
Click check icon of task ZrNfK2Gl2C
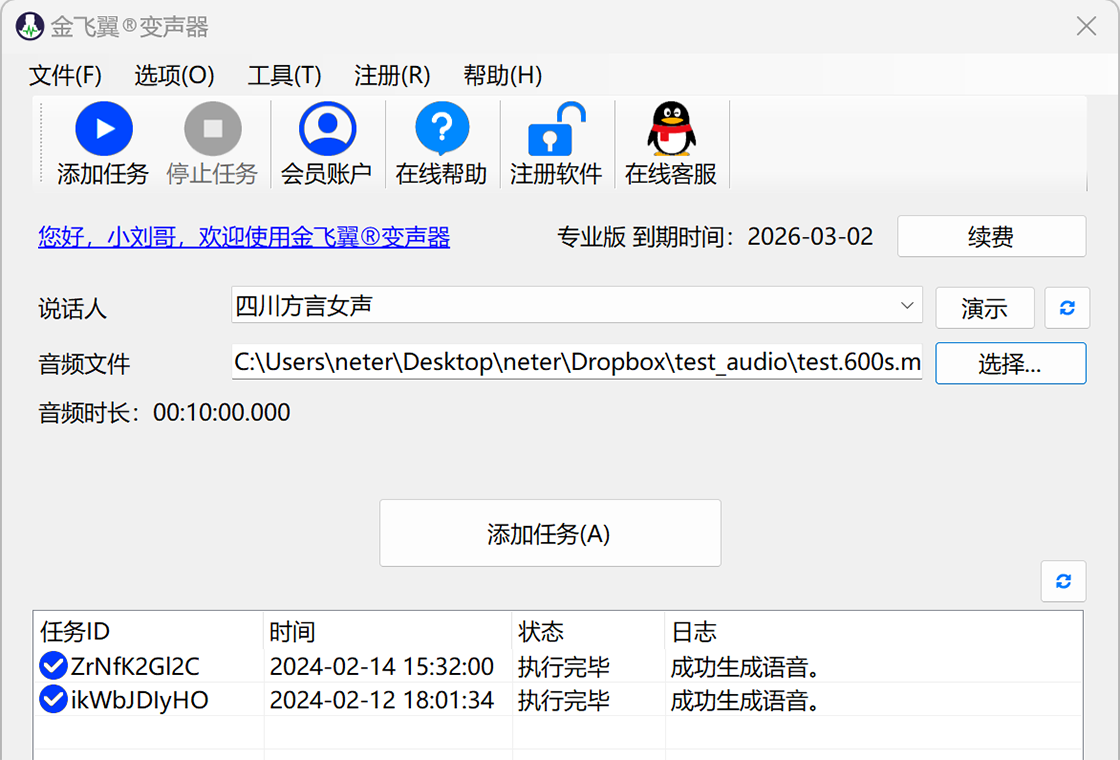point(53,666)
